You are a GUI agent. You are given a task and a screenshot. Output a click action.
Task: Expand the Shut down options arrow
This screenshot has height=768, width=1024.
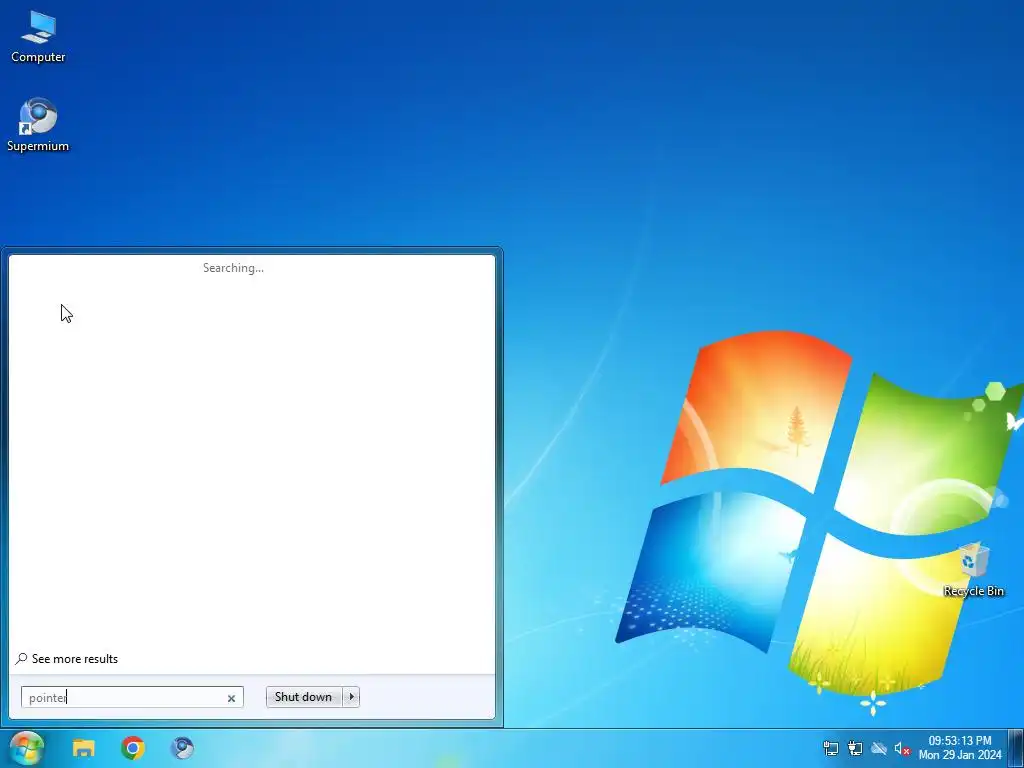[351, 697]
